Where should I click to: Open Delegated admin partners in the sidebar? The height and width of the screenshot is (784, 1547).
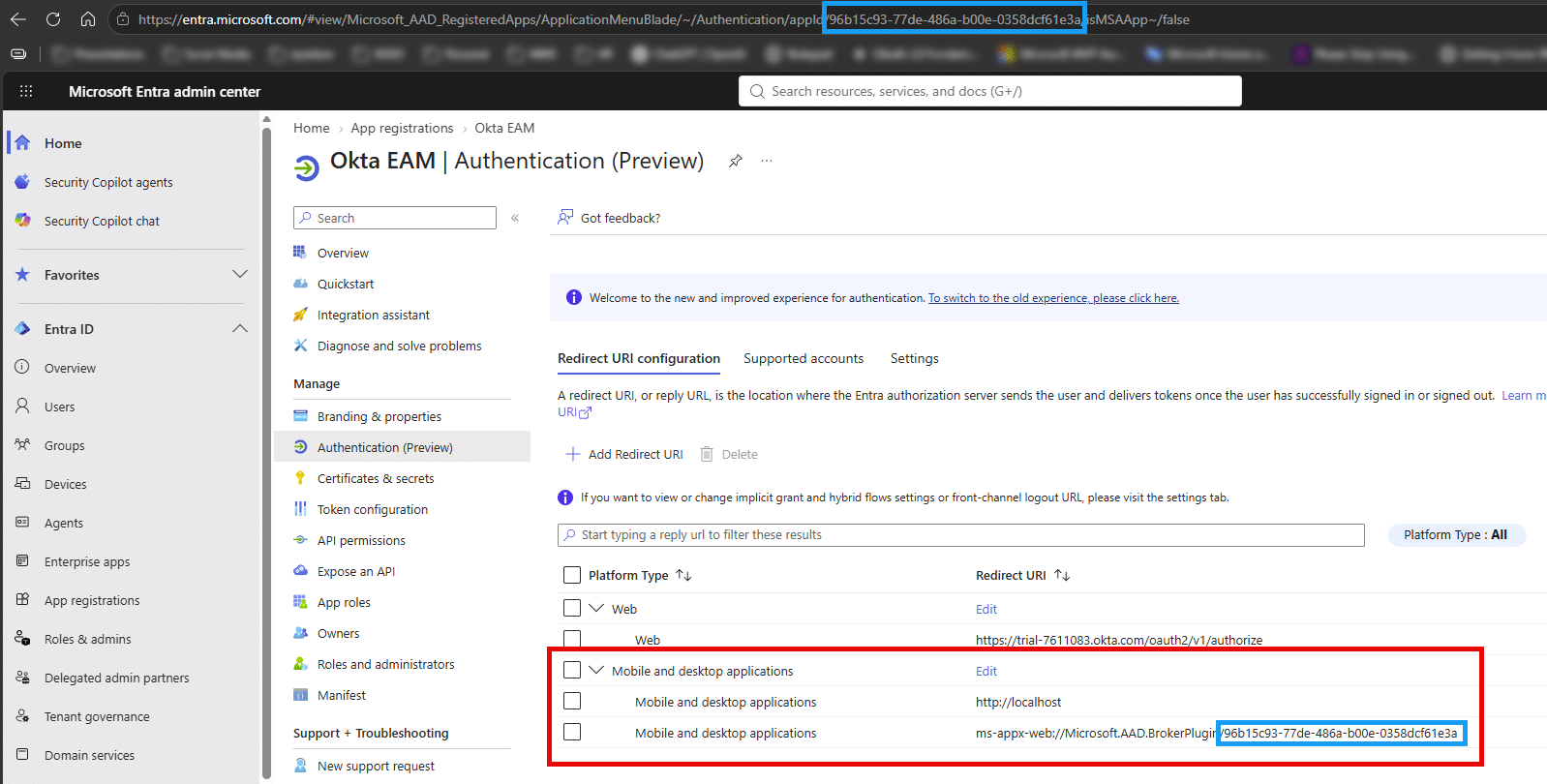point(117,678)
